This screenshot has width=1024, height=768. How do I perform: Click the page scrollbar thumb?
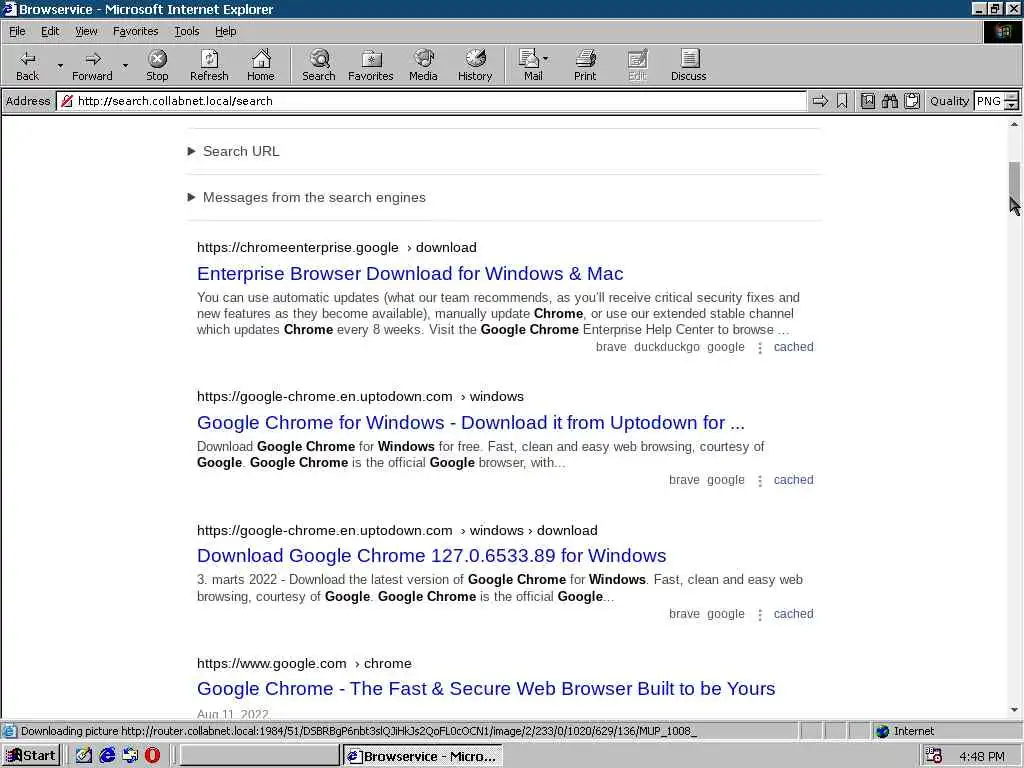pos(1014,179)
